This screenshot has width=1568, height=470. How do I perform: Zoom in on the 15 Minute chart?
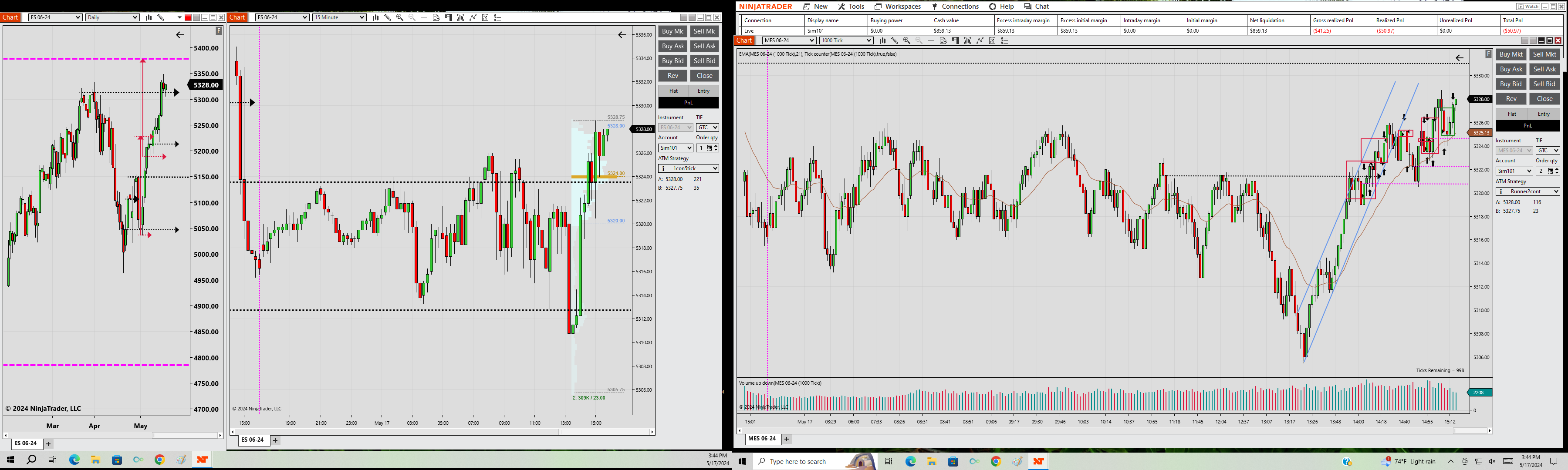pos(400,18)
